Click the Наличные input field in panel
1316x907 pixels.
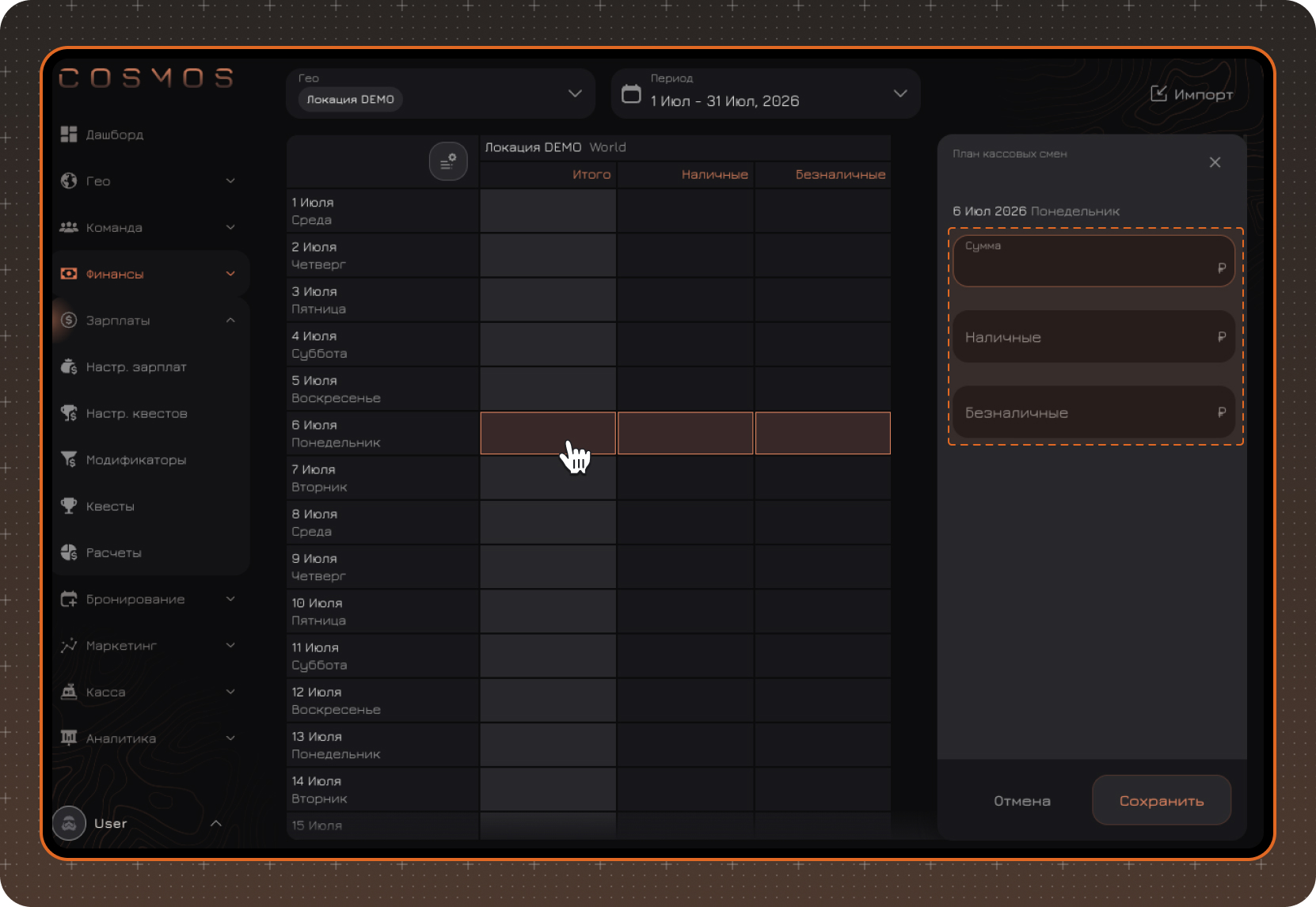point(1094,336)
